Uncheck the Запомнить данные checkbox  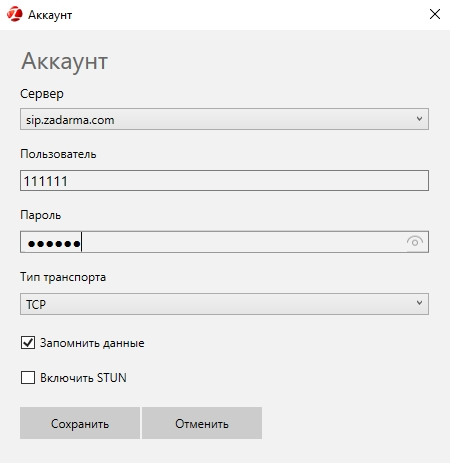pyautogui.click(x=28, y=342)
